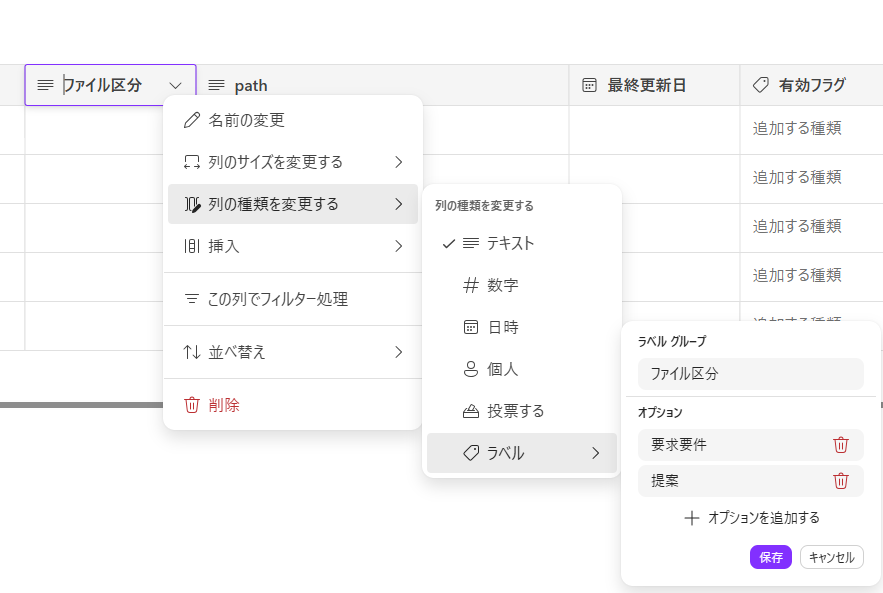Click the red trash icon beside 削除
The image size is (883, 593).
coord(191,405)
